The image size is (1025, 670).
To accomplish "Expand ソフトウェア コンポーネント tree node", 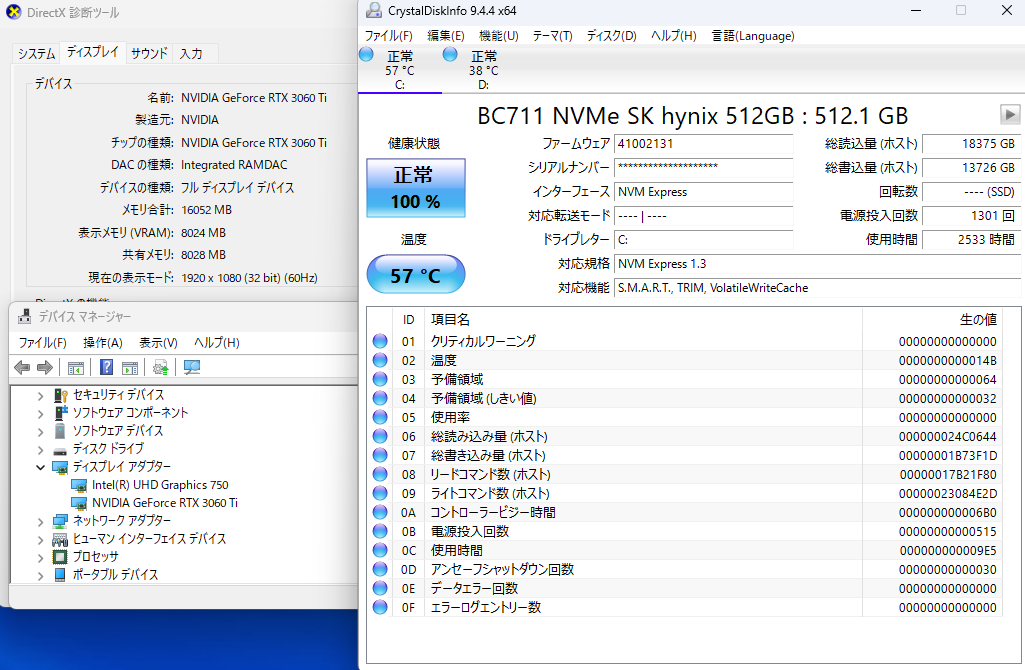I will [41, 413].
